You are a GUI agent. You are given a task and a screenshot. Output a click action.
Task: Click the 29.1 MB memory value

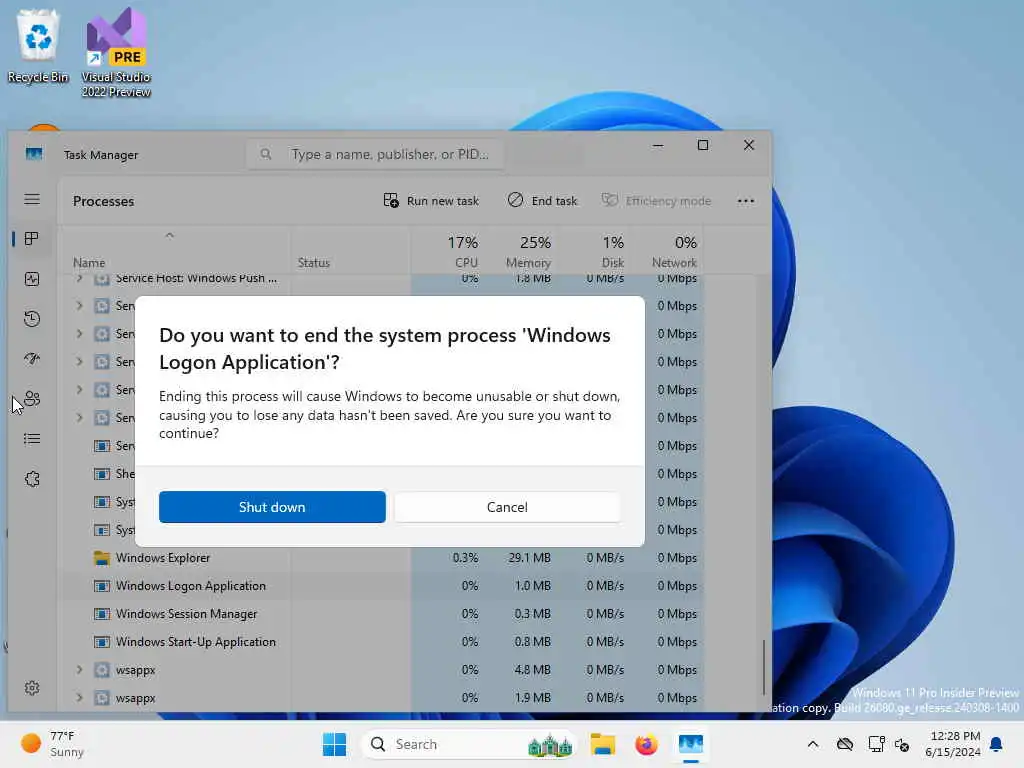[530, 558]
